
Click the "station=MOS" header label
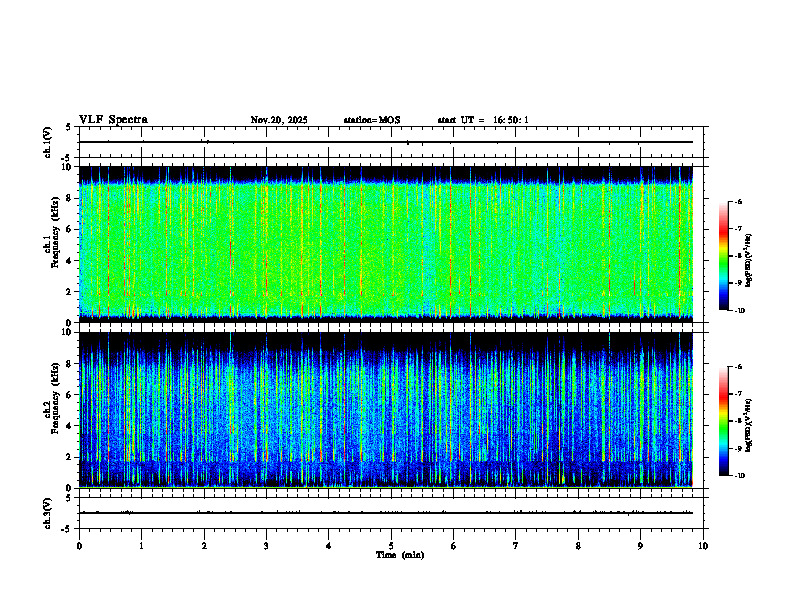pos(372,120)
